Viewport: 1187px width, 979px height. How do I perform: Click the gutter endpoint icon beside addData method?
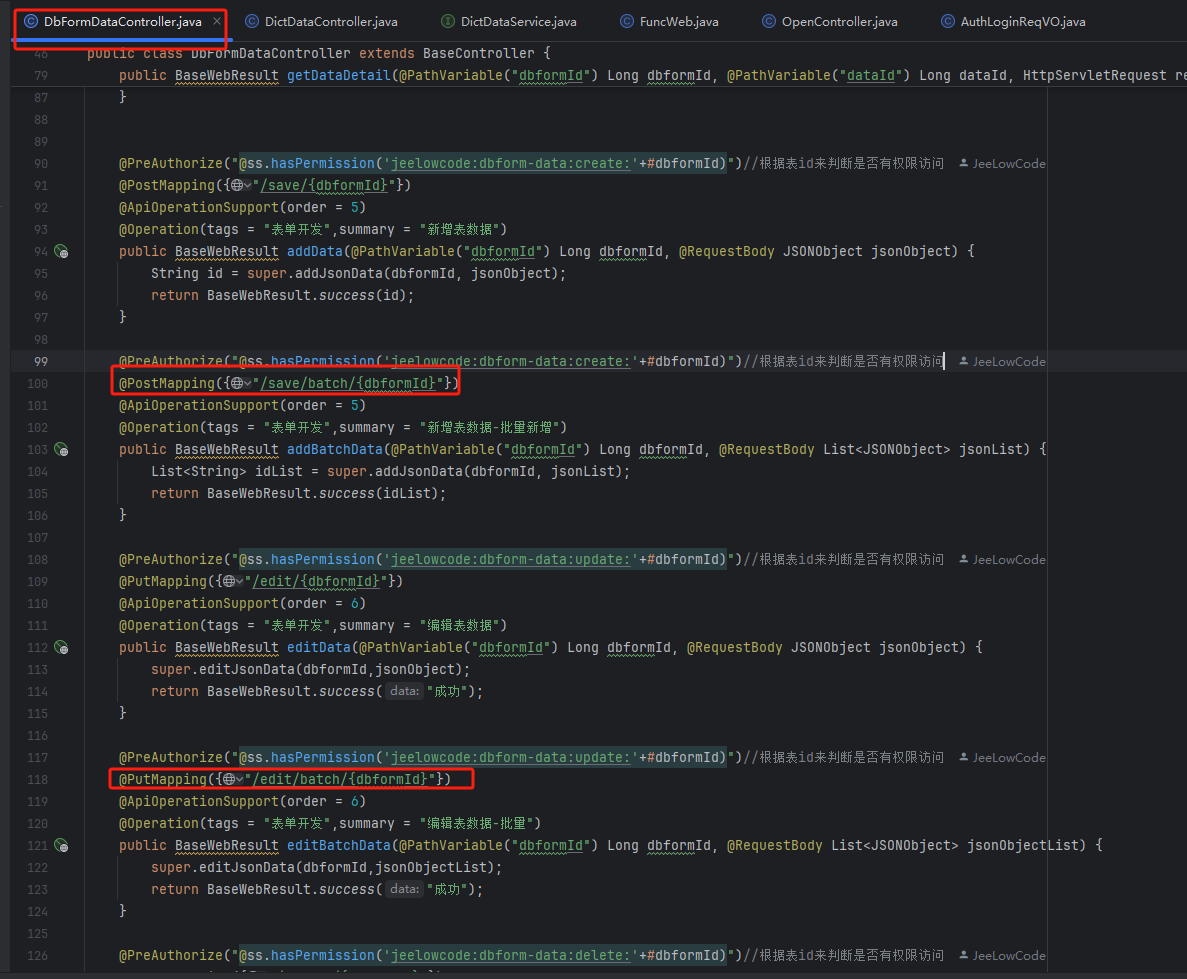(61, 252)
